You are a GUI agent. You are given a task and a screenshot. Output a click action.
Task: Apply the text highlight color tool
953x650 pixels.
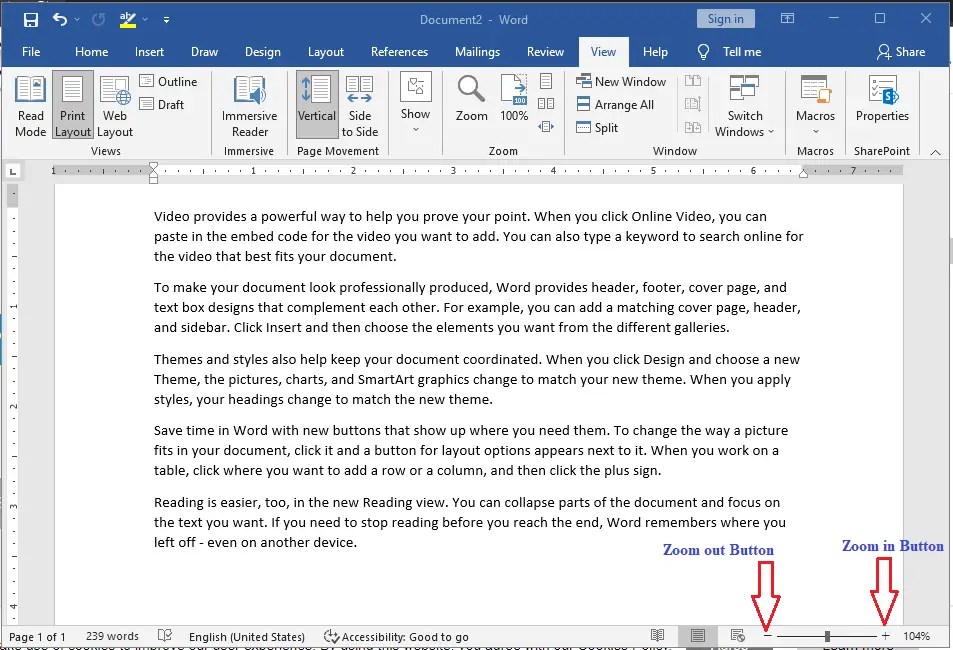coord(128,19)
